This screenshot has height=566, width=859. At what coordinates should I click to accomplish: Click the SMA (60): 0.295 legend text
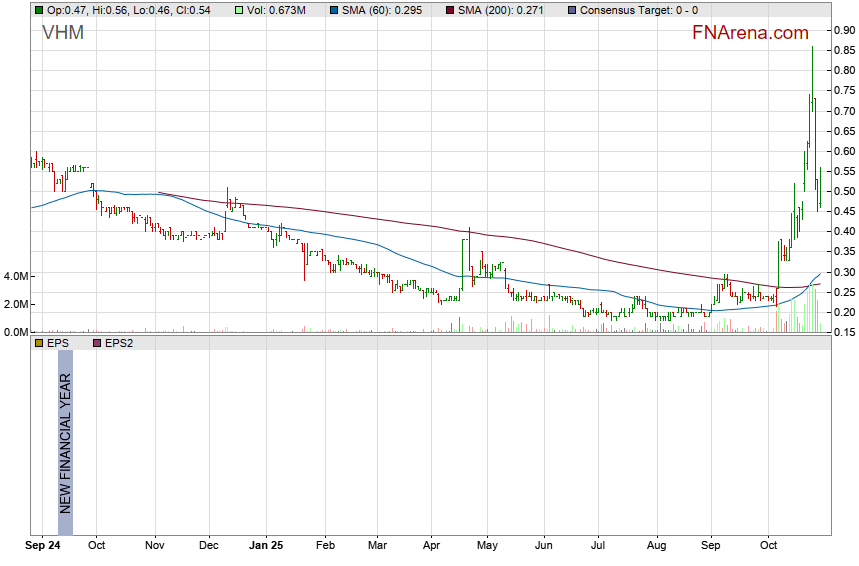coord(383,9)
